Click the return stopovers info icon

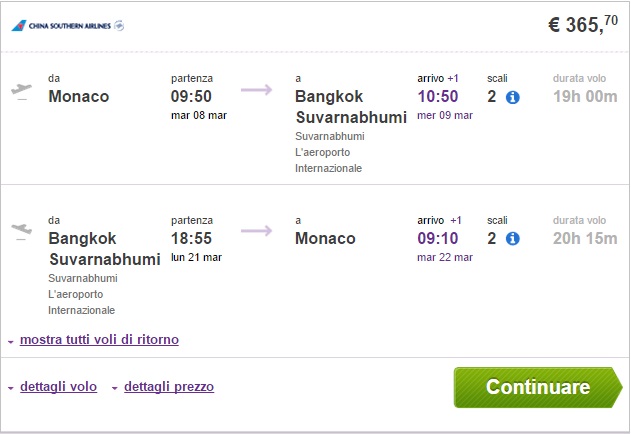click(x=513, y=238)
